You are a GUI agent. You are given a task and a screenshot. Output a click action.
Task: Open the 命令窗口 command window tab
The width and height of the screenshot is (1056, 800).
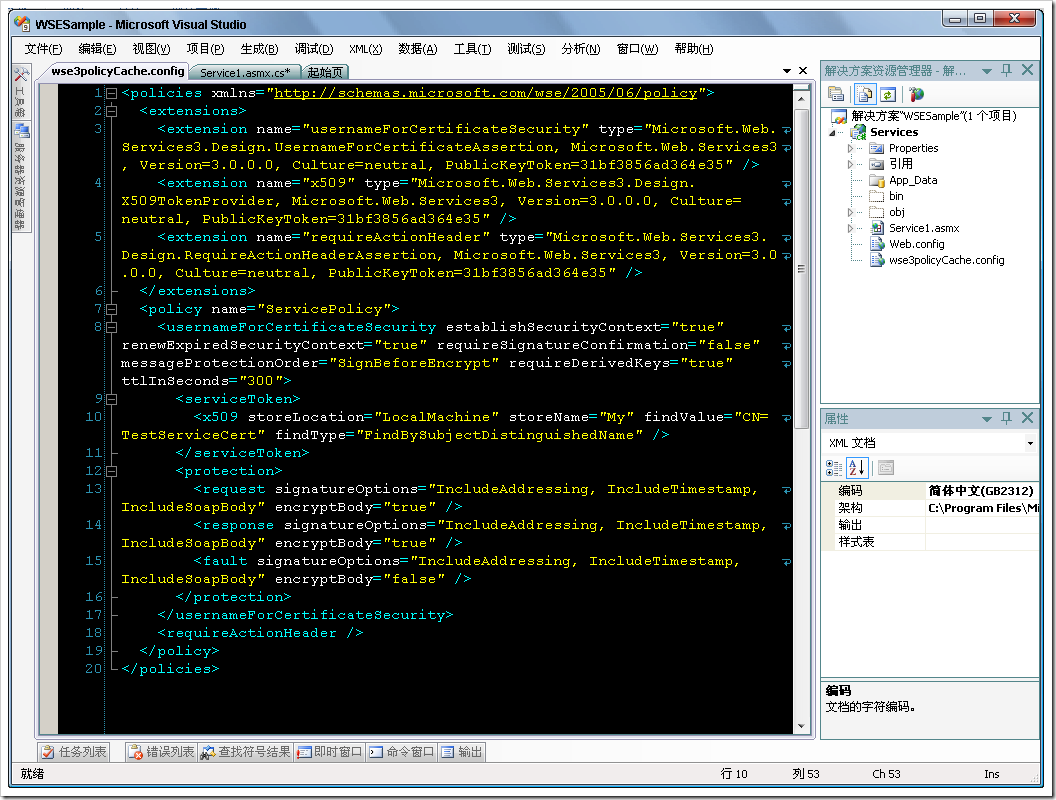point(402,752)
